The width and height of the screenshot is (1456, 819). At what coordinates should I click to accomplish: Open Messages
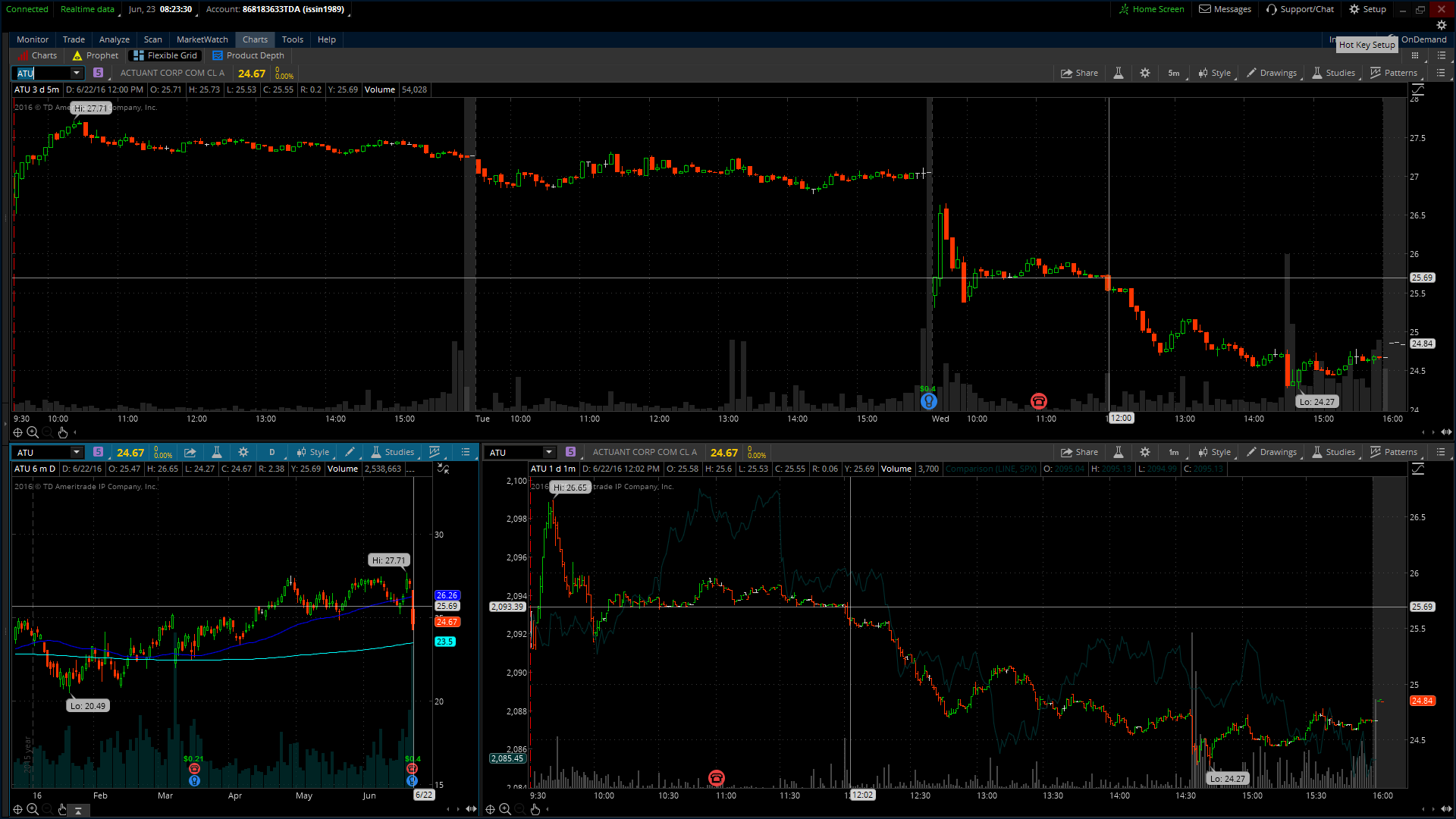click(x=1225, y=9)
